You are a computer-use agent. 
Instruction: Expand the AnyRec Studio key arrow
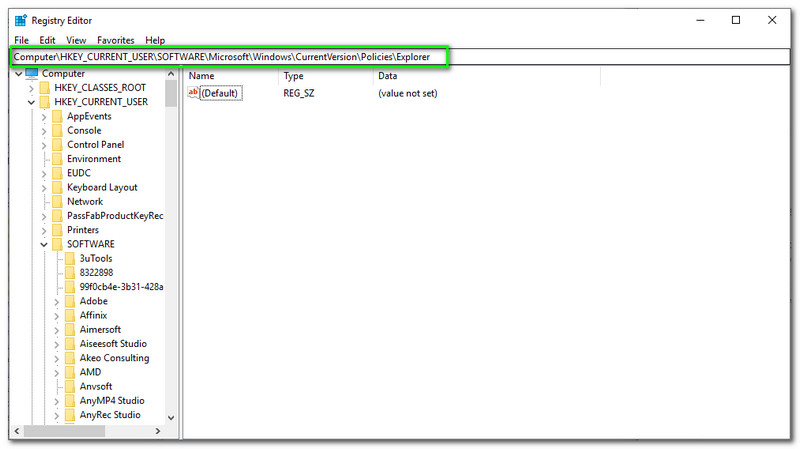point(57,416)
